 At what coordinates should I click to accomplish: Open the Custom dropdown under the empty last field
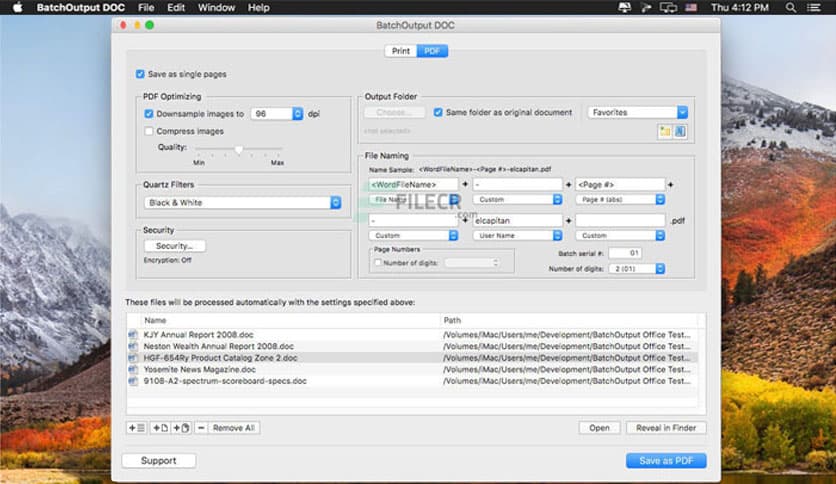point(621,236)
